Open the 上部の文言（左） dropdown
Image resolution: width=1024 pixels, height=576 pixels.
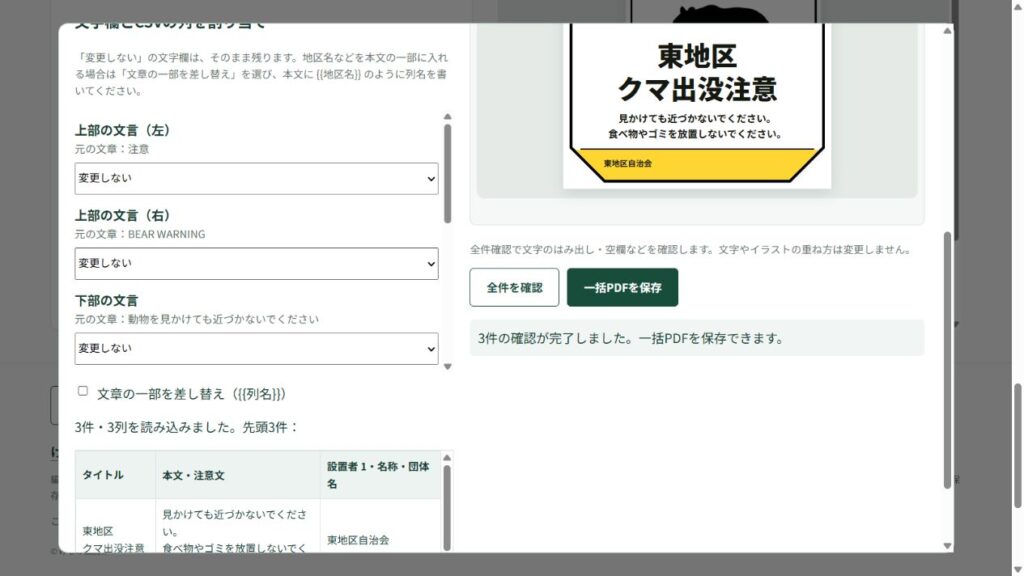click(256, 178)
